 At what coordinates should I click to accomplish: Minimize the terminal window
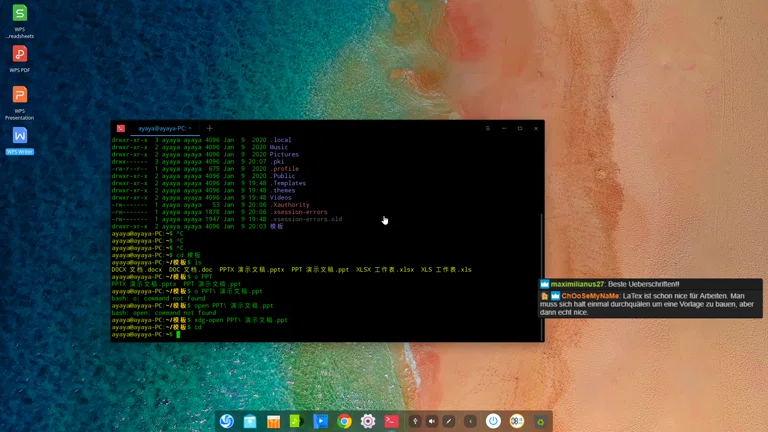click(x=504, y=128)
